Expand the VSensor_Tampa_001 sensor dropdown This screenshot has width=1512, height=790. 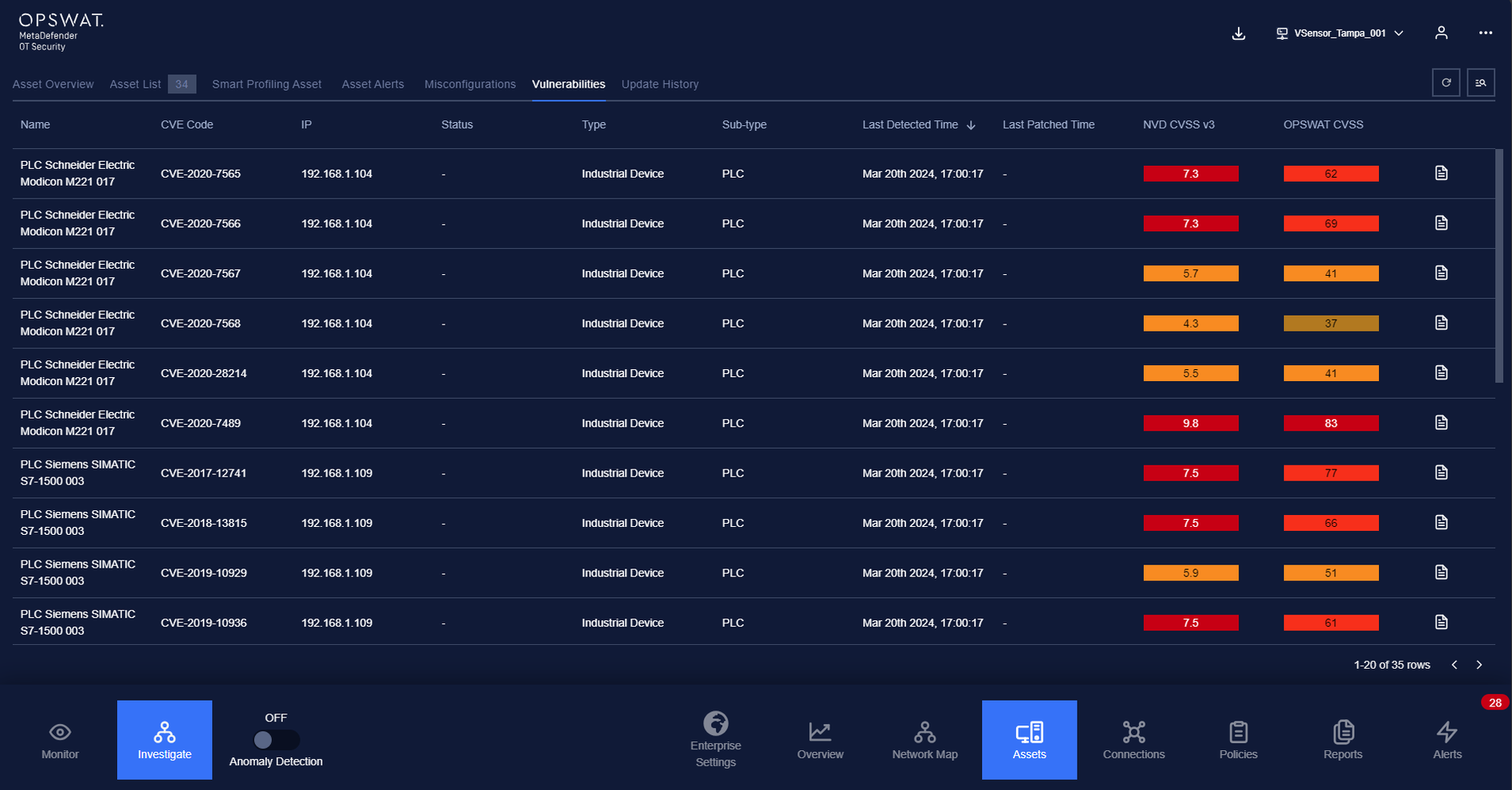pos(1340,33)
